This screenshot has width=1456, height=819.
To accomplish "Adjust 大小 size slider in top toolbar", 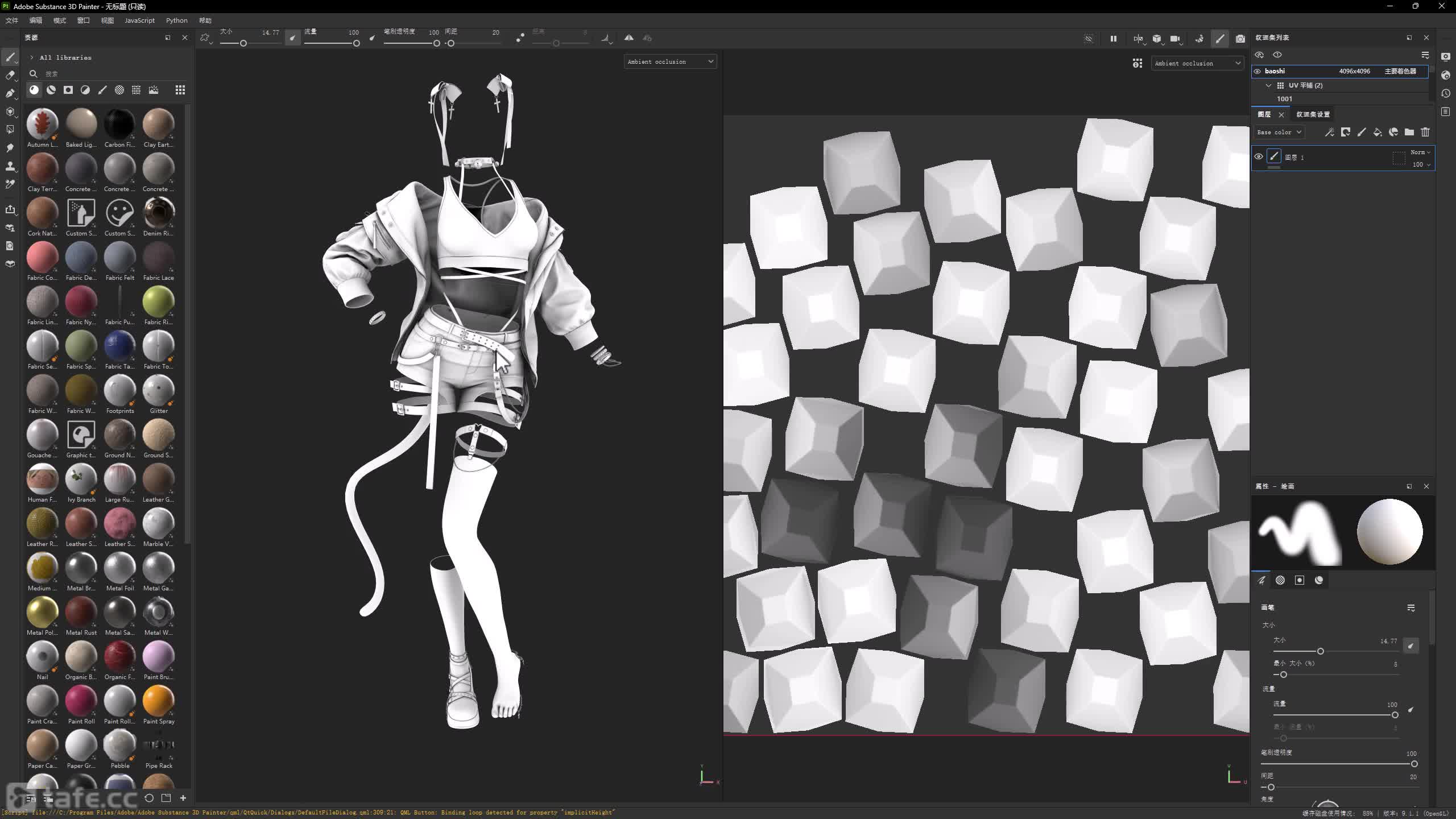I will pyautogui.click(x=250, y=43).
